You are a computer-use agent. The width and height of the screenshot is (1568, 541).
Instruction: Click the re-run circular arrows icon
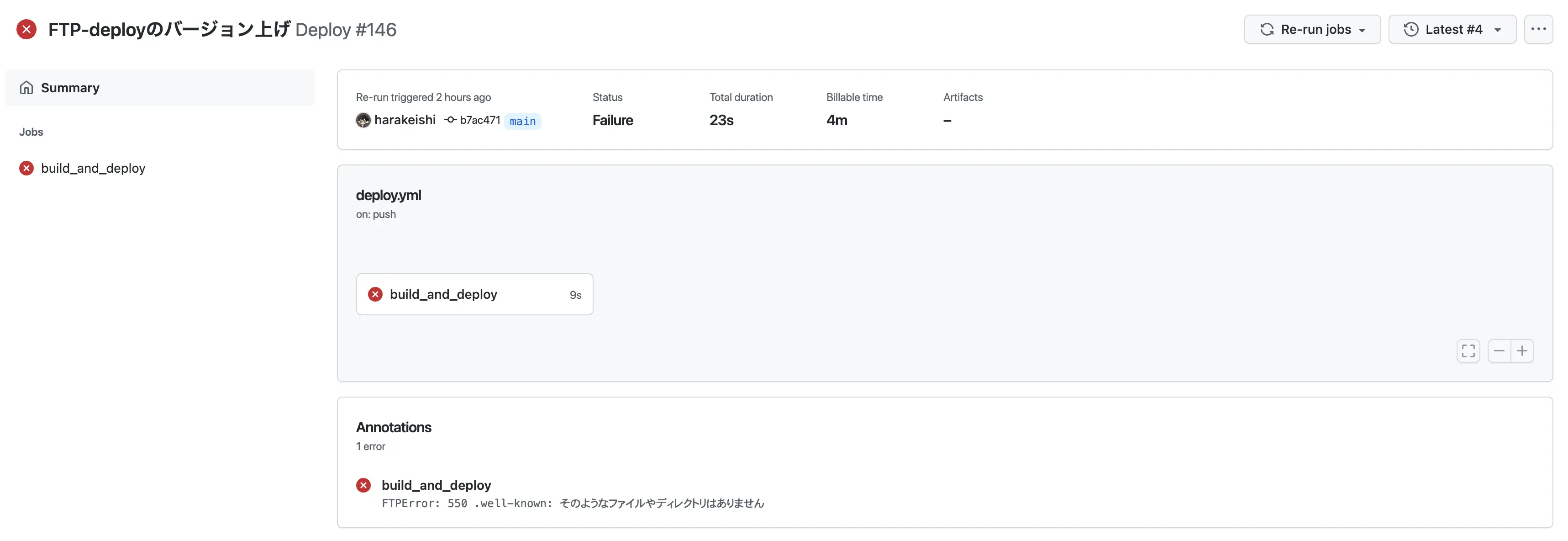click(1268, 29)
